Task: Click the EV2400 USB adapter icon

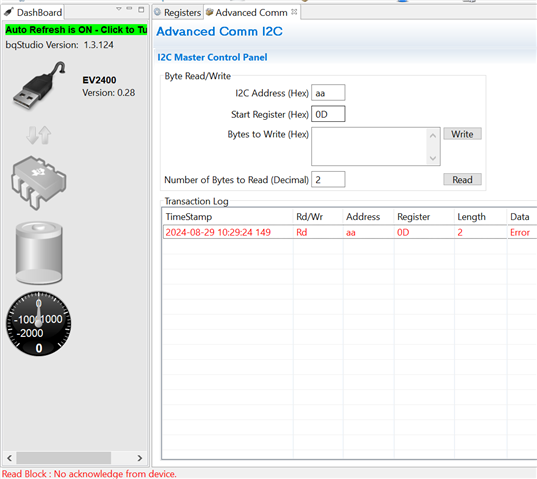Action: (39, 86)
